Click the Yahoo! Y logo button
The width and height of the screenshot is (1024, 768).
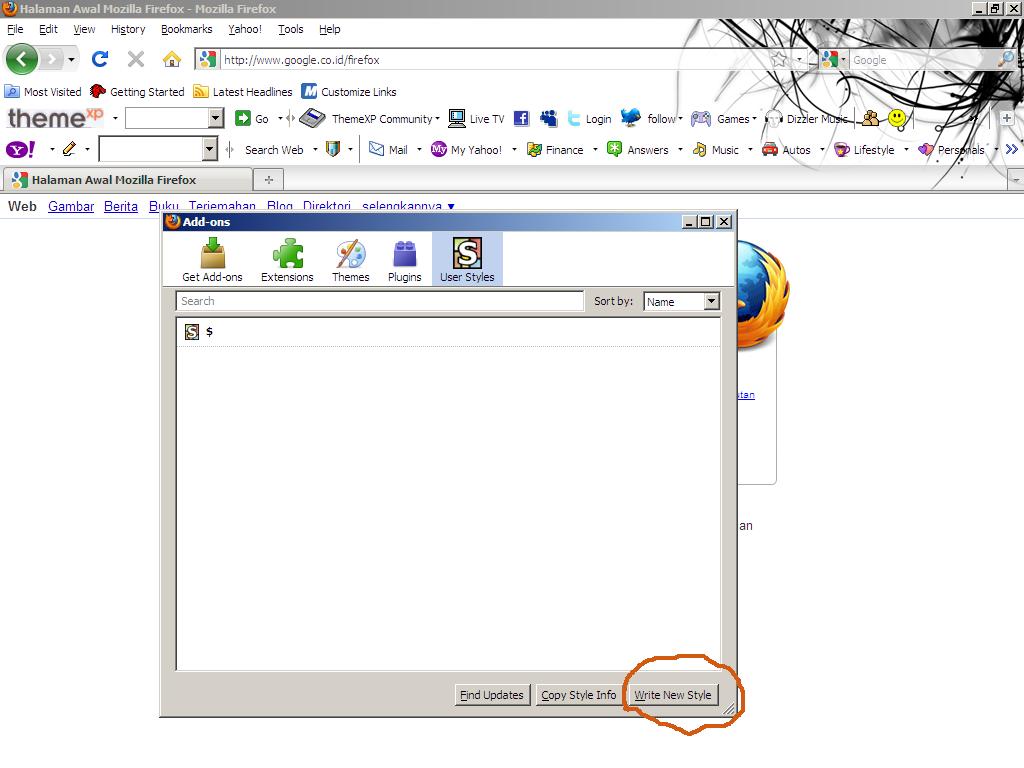[20, 150]
